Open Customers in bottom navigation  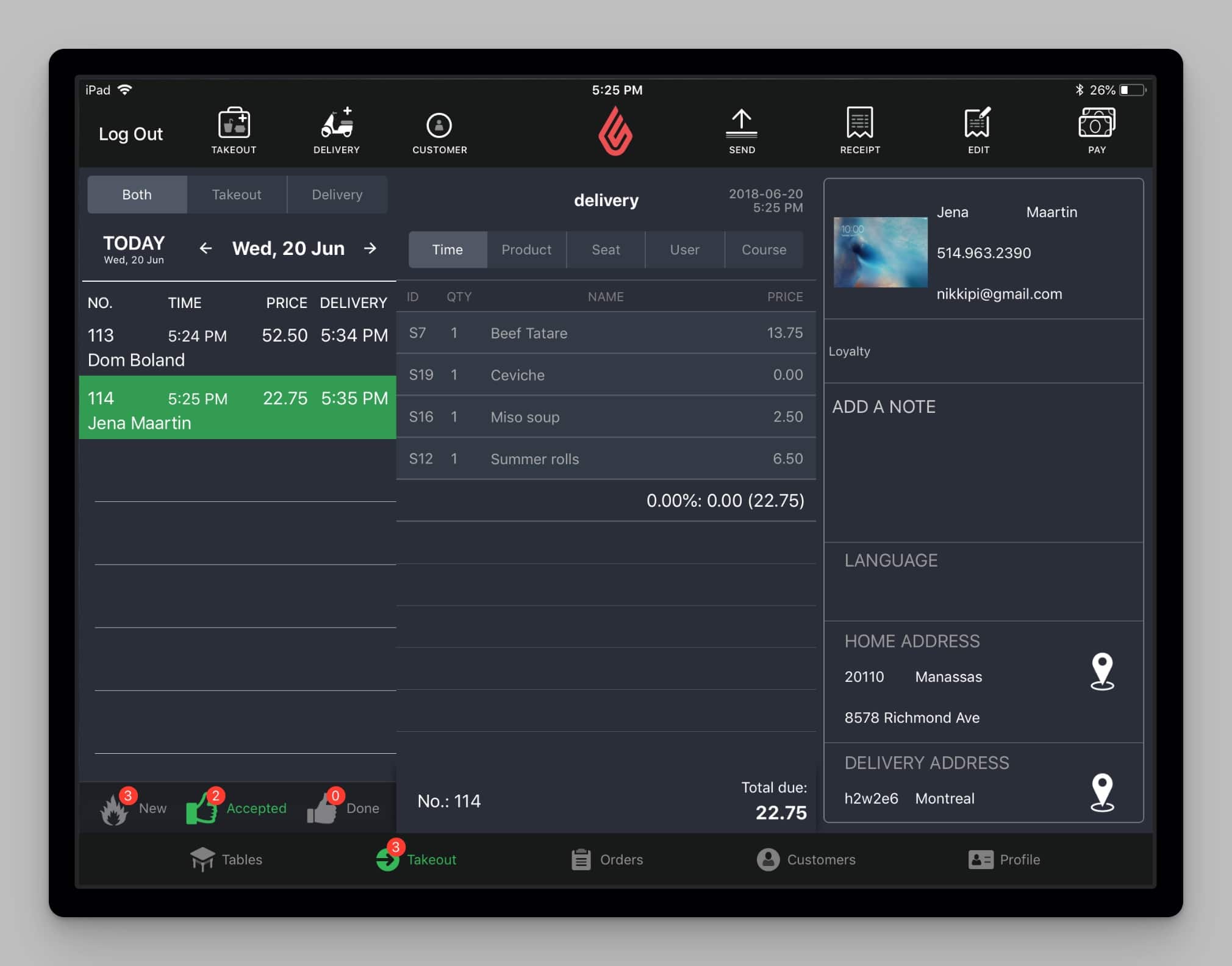[x=806, y=859]
